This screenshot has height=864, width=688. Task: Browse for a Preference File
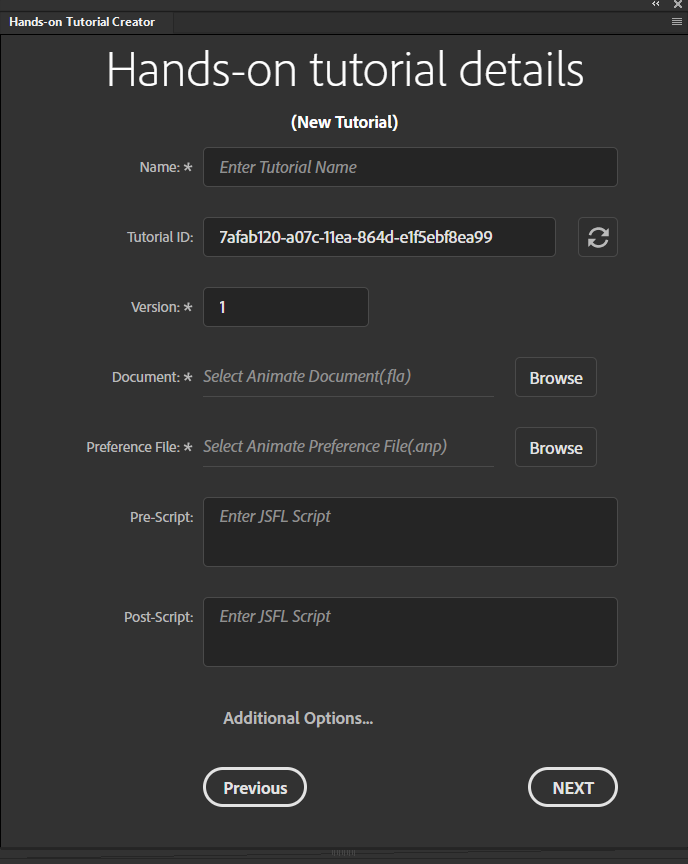click(556, 448)
